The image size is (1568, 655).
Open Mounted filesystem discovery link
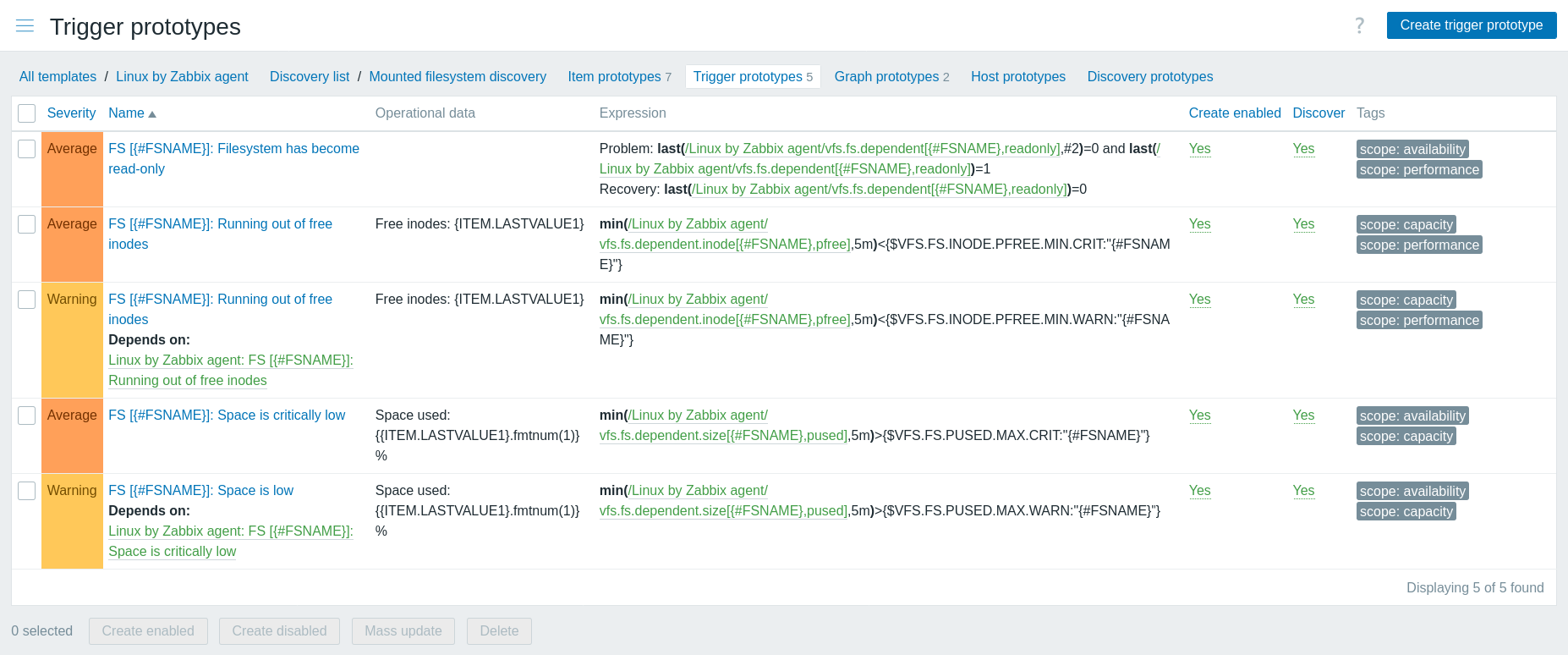[x=458, y=77]
